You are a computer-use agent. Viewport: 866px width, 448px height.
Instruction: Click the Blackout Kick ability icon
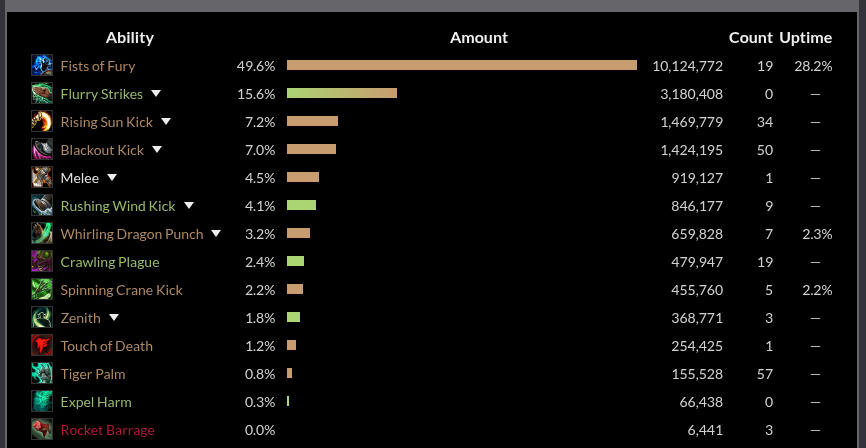tap(42, 150)
